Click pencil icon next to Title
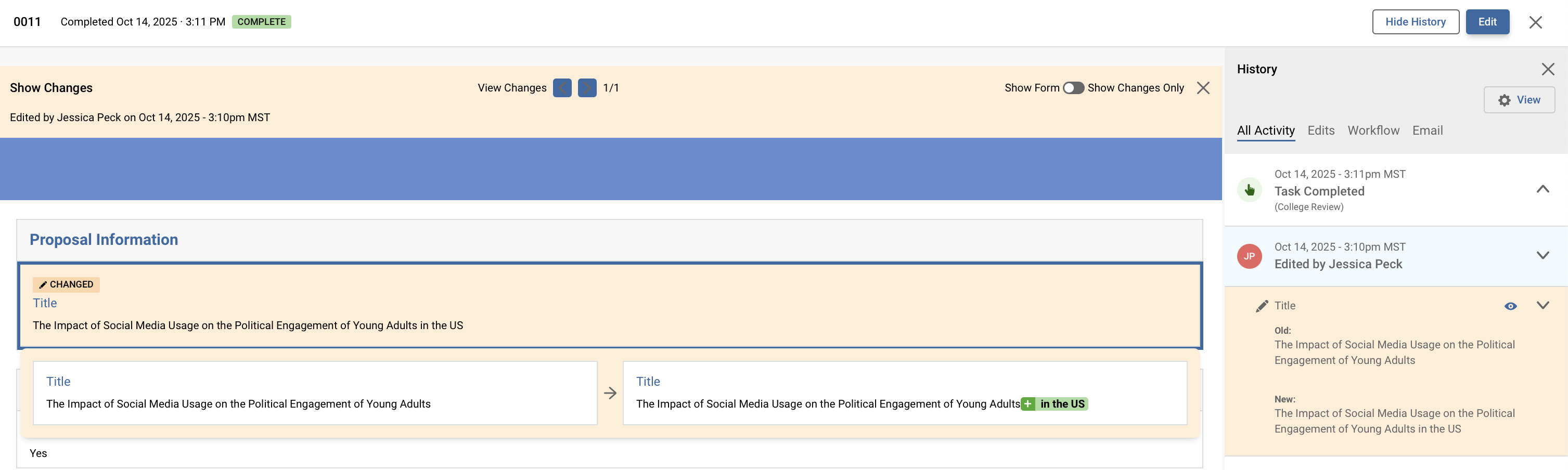Viewport: 1568px width, 470px height. pos(1262,306)
